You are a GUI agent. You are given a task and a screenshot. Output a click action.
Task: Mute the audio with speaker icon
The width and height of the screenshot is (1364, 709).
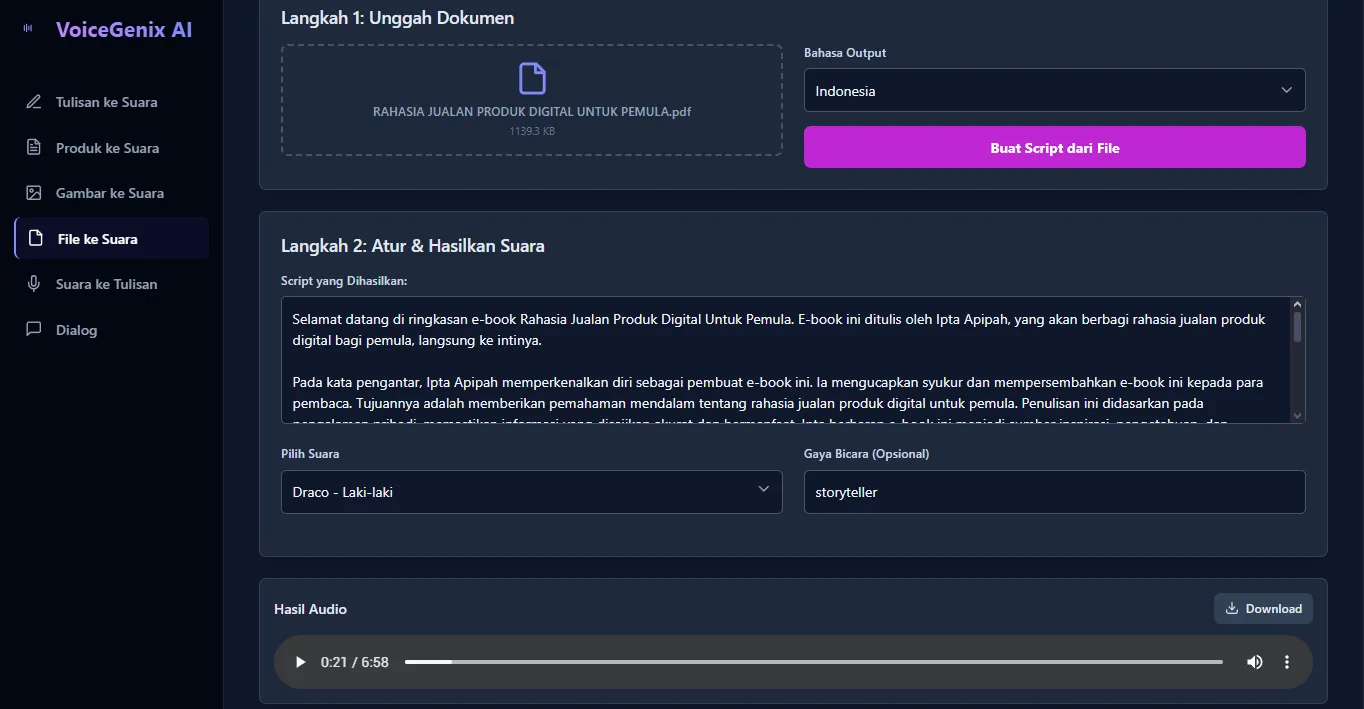coord(1254,662)
